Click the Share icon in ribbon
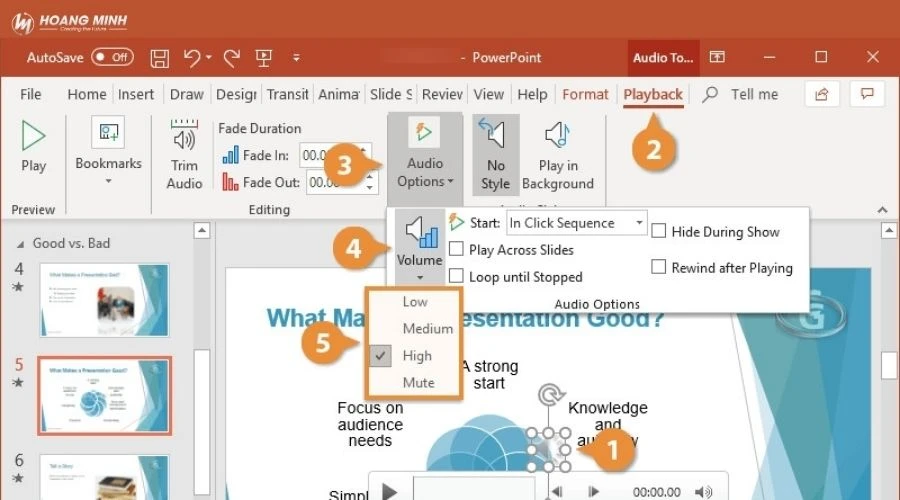 pos(821,94)
